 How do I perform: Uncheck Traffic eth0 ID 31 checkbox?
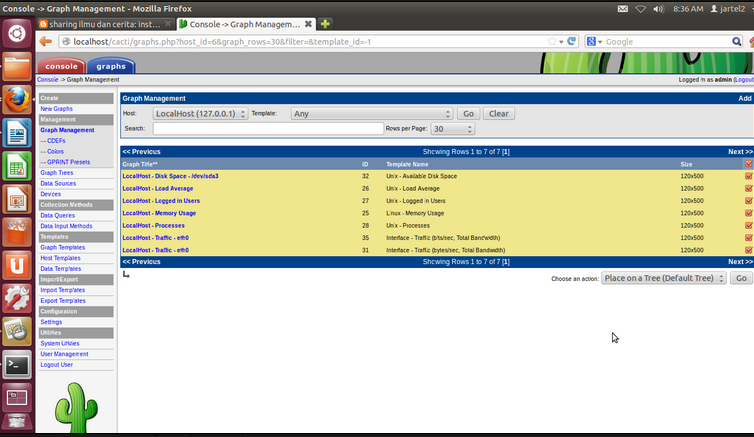point(748,250)
